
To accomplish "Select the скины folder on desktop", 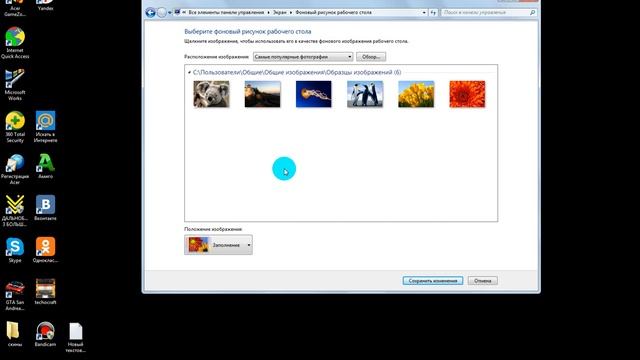I will (x=15, y=334).
